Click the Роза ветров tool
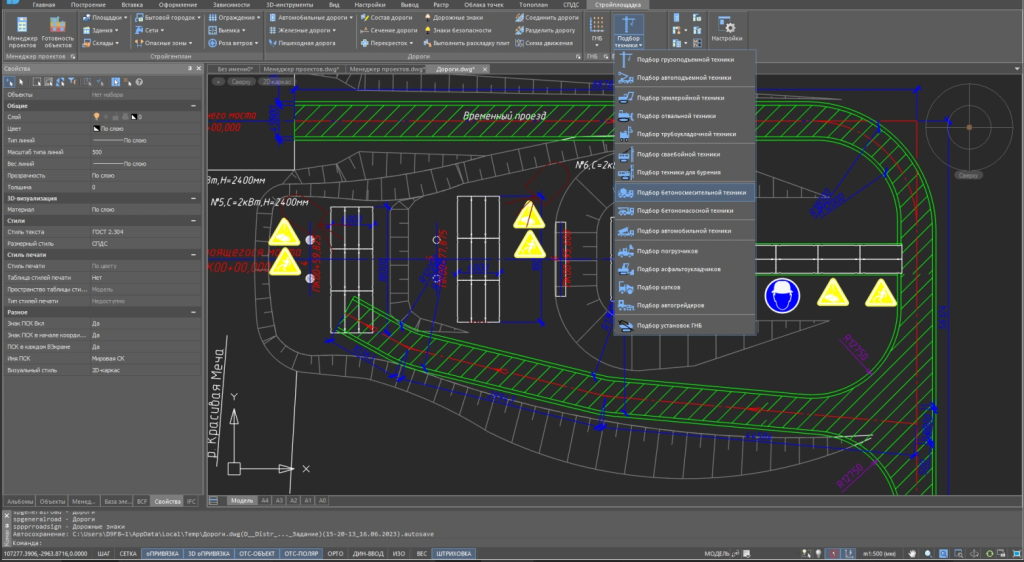 pyautogui.click(x=232, y=44)
